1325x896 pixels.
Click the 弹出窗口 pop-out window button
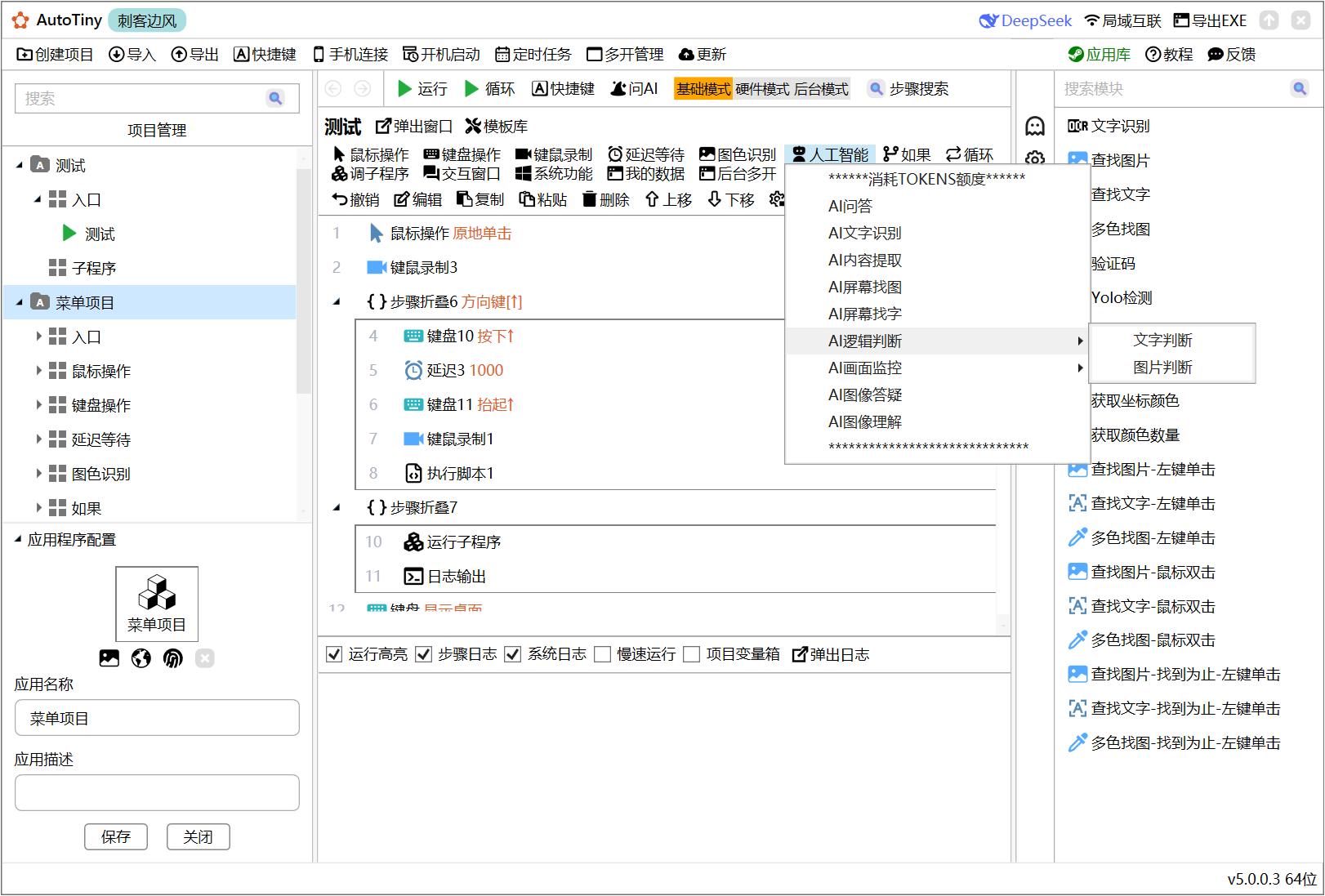coord(414,127)
